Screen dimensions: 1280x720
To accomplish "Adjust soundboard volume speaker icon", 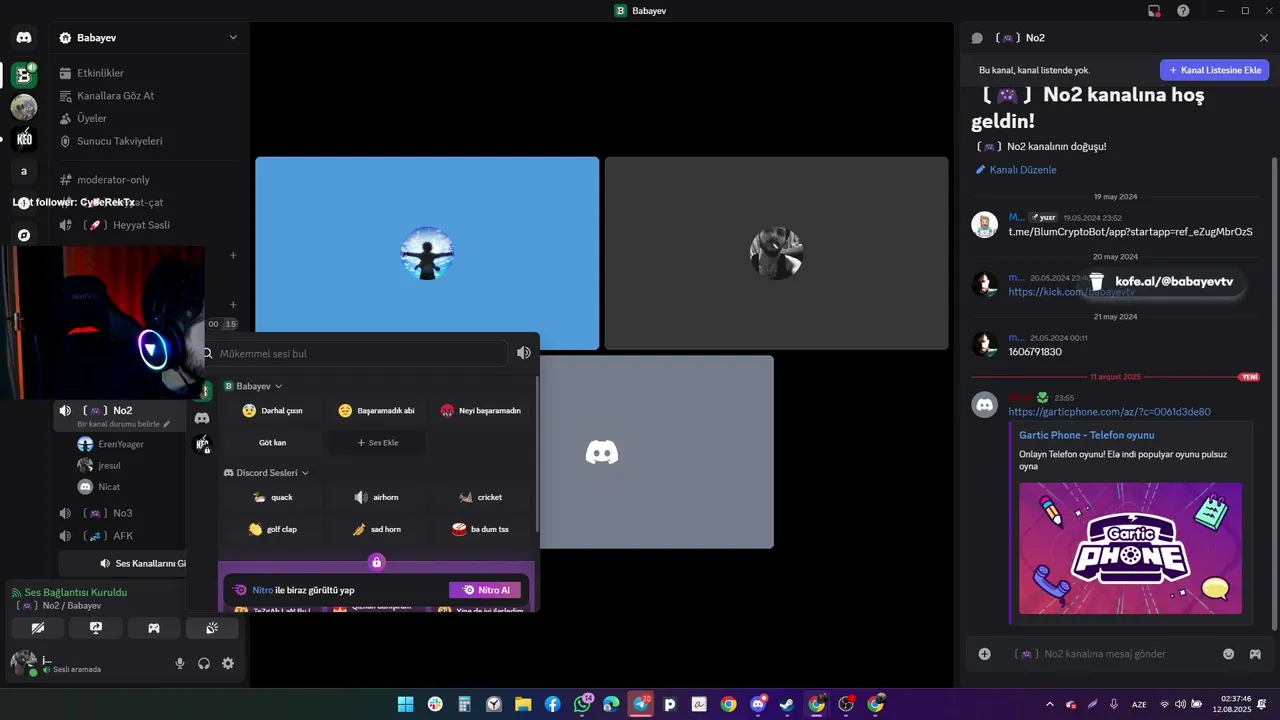I will point(524,353).
